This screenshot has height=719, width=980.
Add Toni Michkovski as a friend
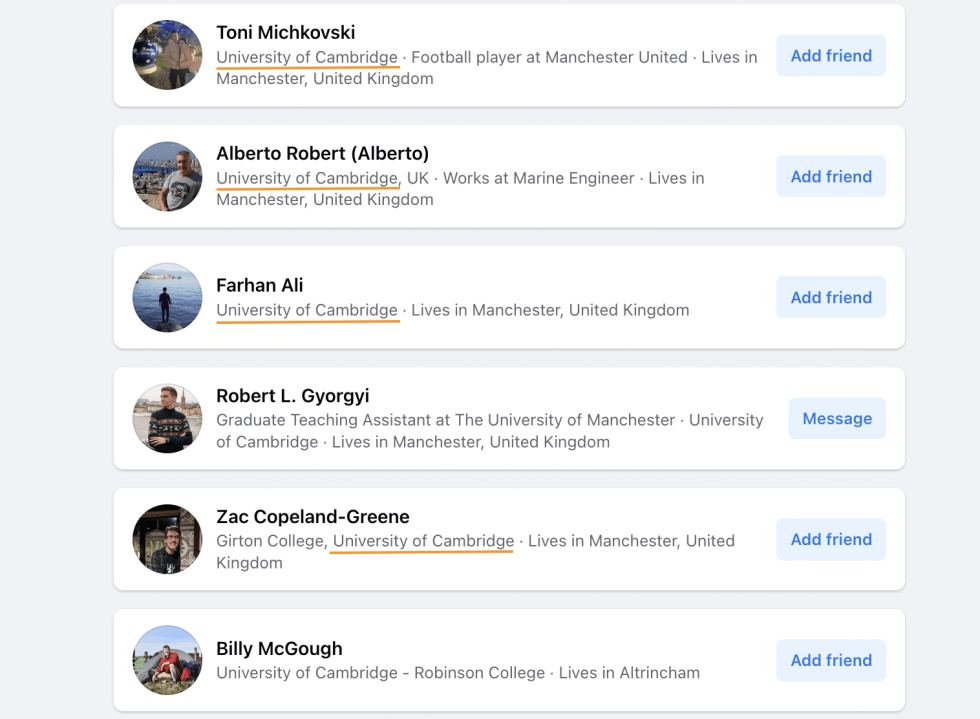click(831, 55)
